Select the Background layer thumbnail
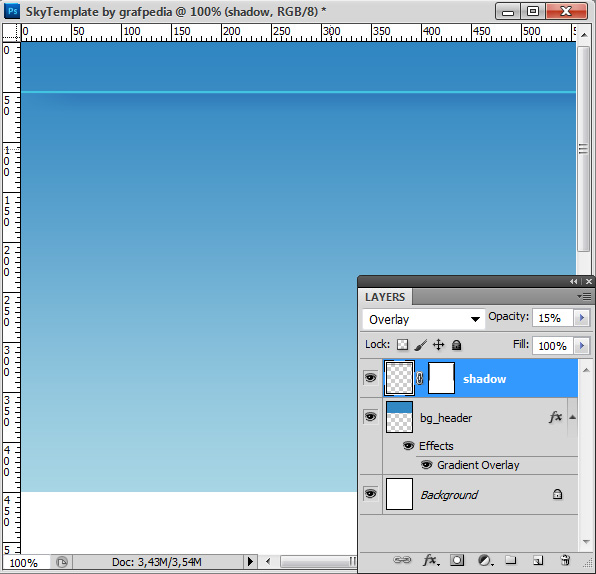Screen dimensions: 596x574 [399, 494]
